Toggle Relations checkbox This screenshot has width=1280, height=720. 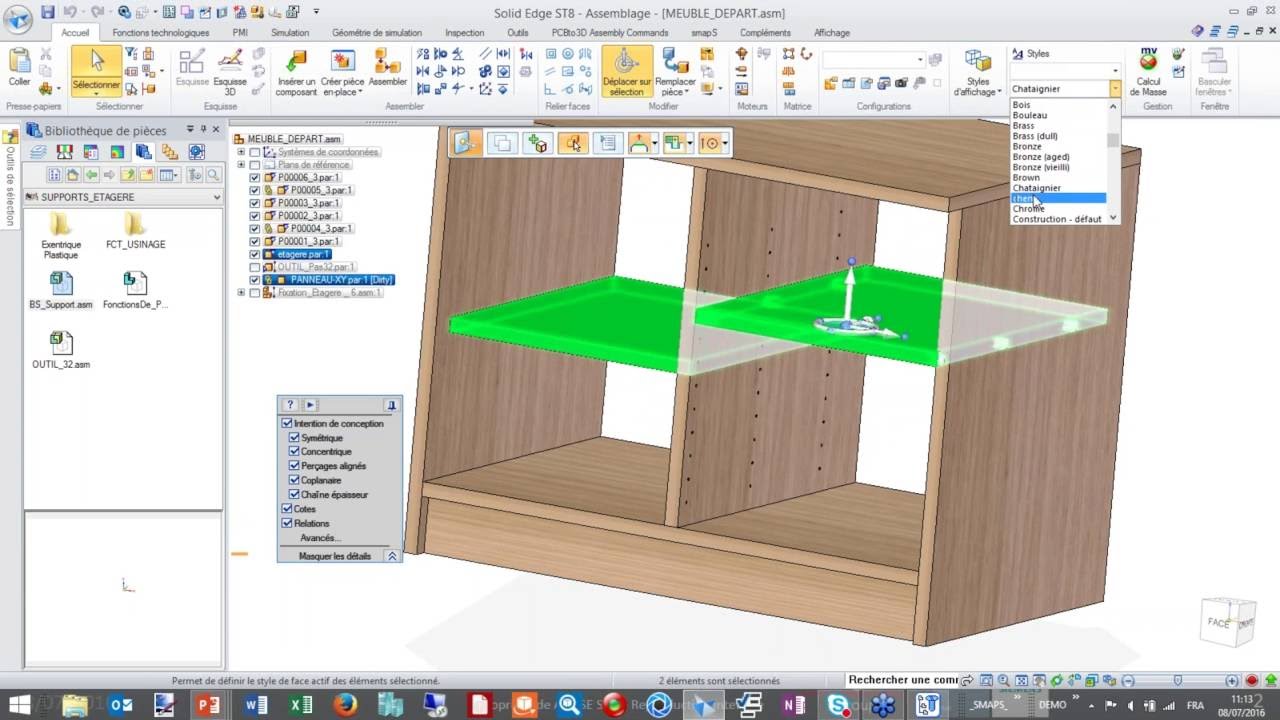[x=287, y=523]
